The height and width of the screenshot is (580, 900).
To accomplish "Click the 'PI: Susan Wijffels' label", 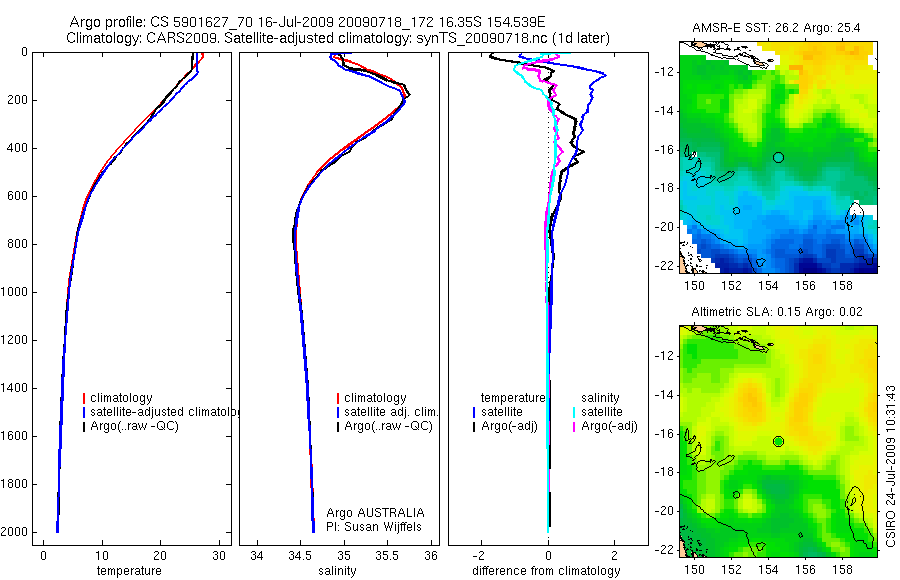I will [374, 527].
